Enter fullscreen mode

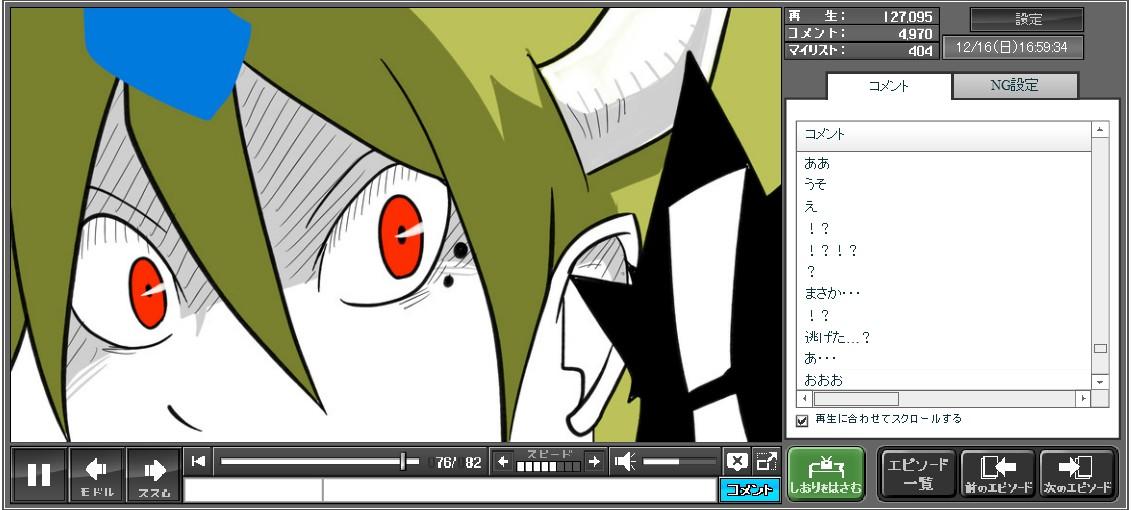click(x=766, y=461)
